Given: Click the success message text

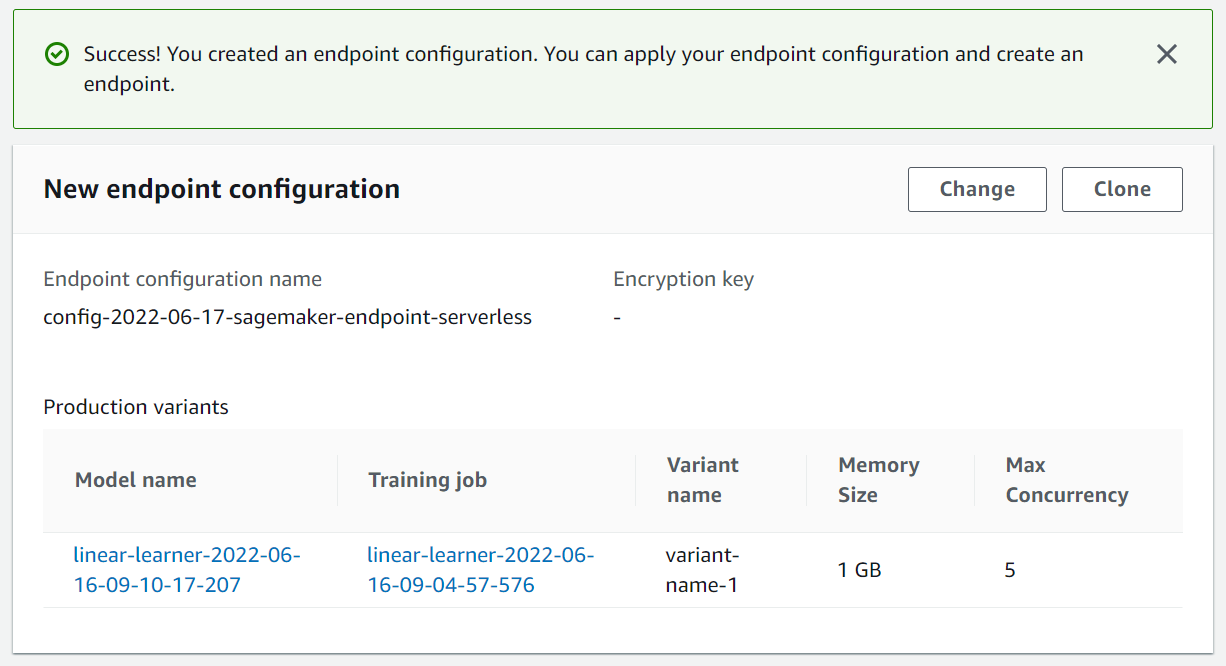Looking at the screenshot, I should [583, 69].
